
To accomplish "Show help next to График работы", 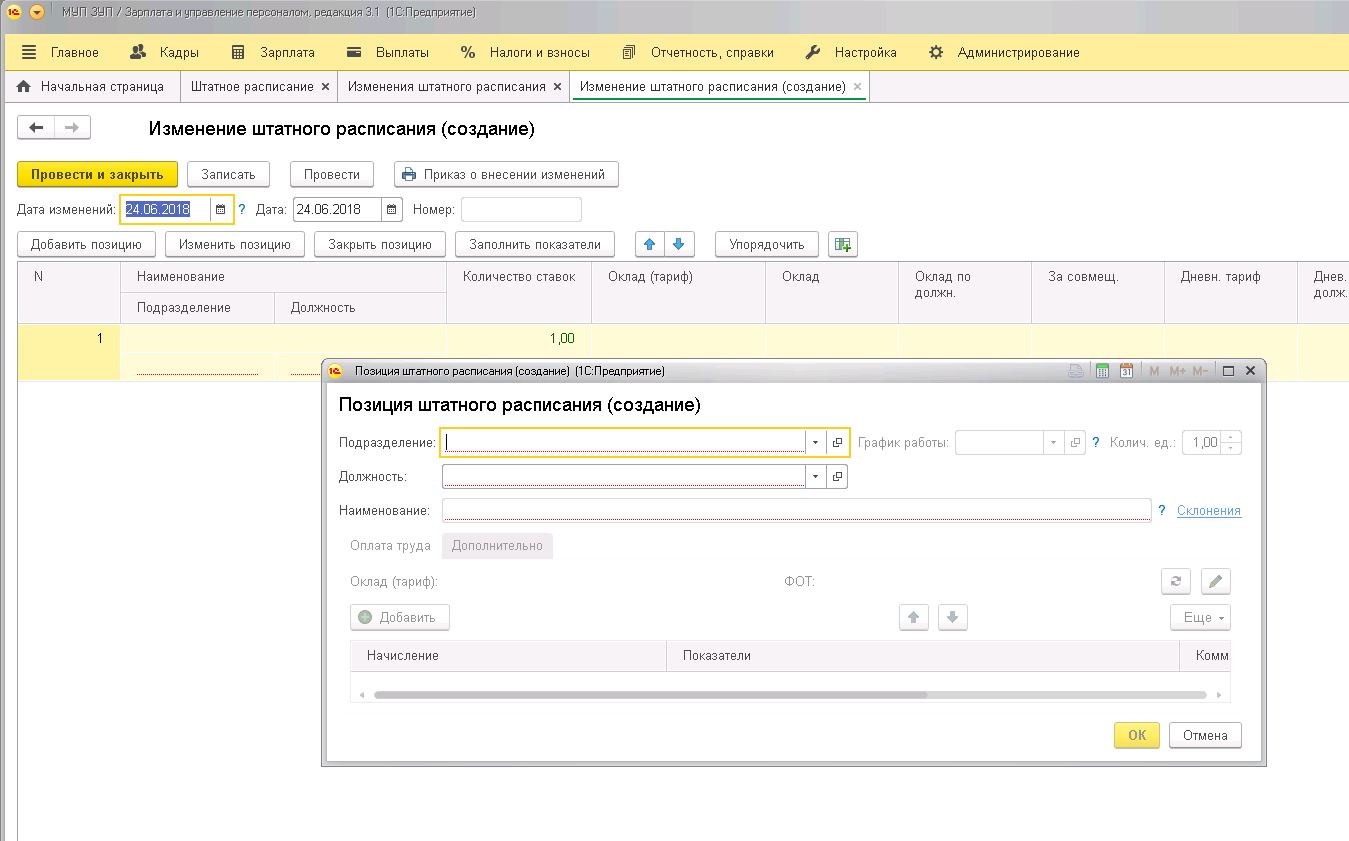I will (1096, 442).
